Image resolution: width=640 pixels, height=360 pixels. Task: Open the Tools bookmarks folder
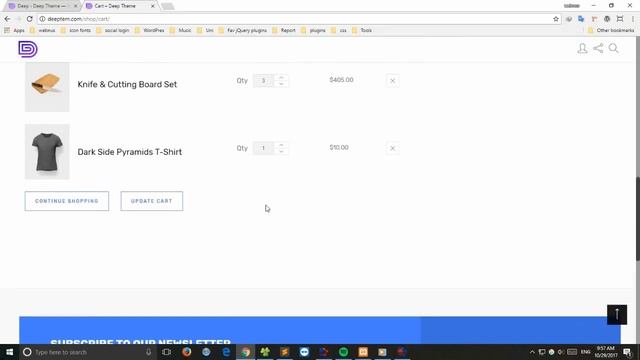point(362,30)
